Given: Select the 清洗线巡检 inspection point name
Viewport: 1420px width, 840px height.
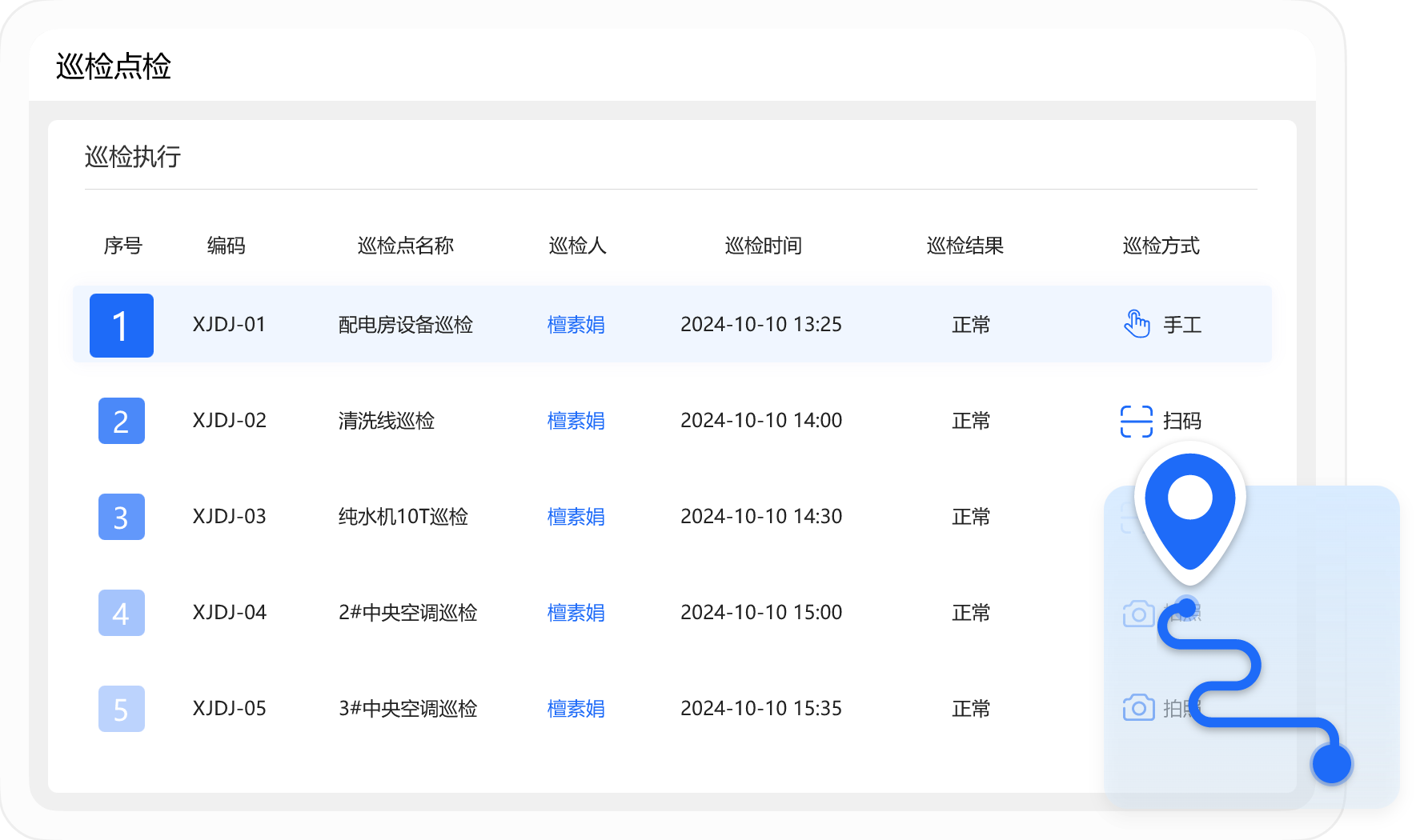Looking at the screenshot, I should click(x=386, y=421).
